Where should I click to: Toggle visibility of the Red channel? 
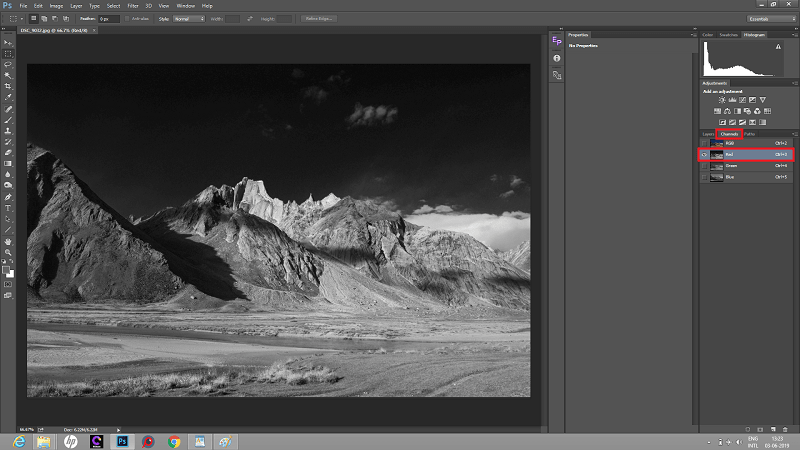[x=705, y=155]
